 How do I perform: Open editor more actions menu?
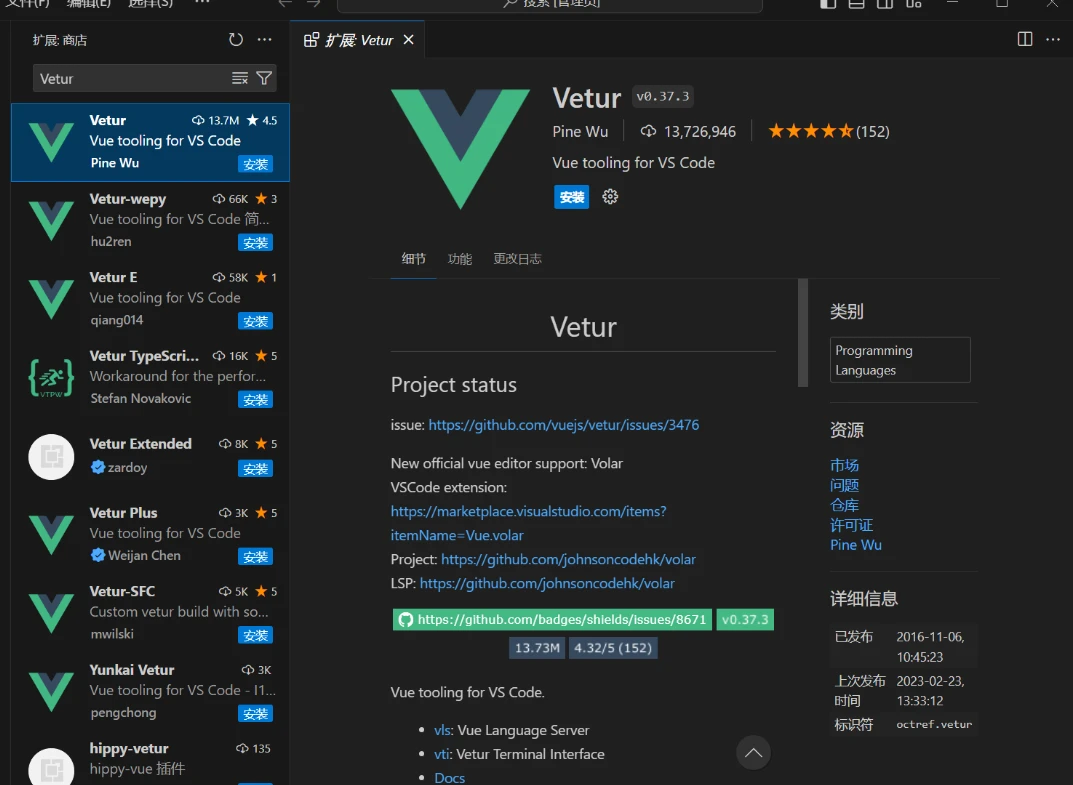[1053, 39]
